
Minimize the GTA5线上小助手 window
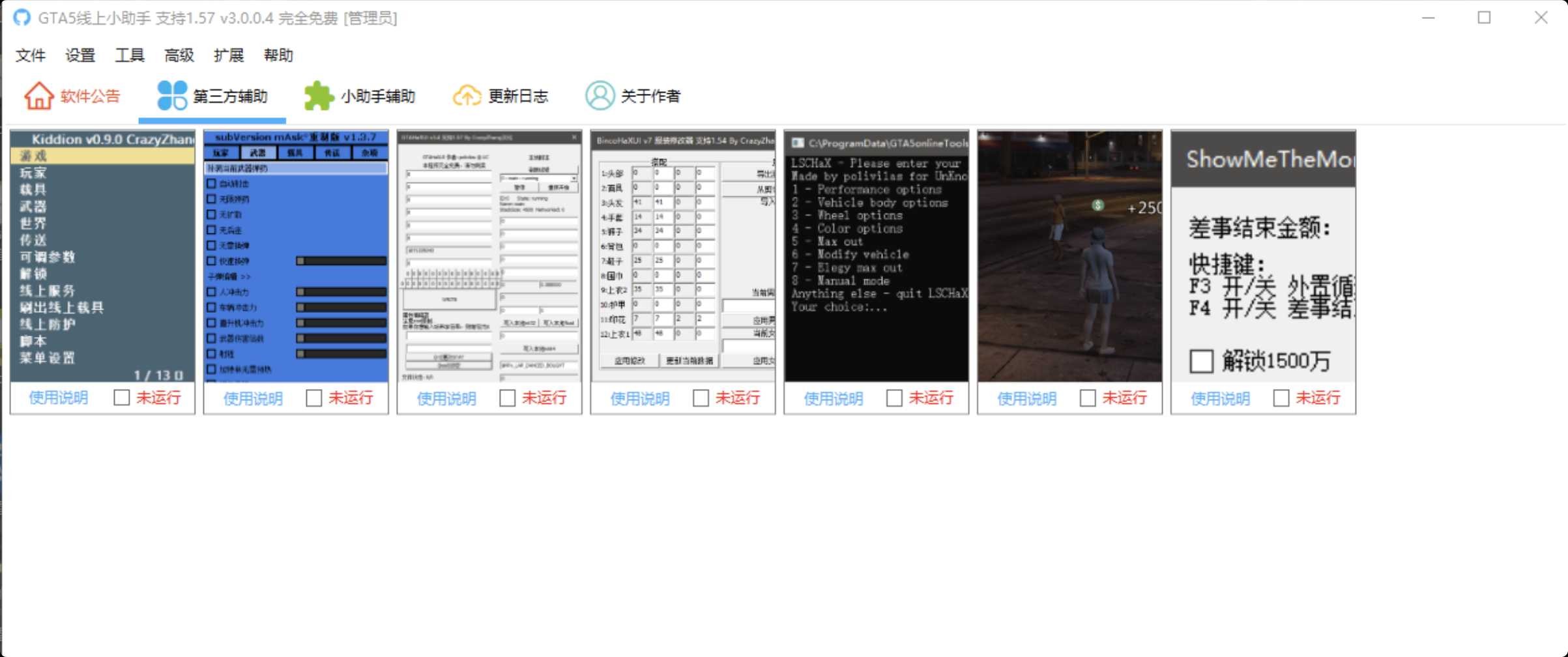[x=1429, y=18]
